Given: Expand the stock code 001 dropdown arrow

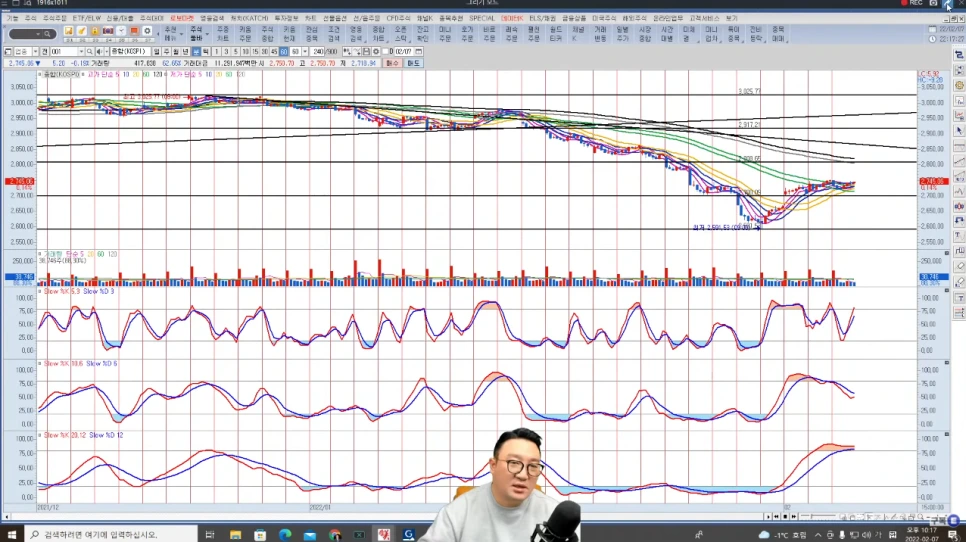Looking at the screenshot, I should tap(81, 52).
